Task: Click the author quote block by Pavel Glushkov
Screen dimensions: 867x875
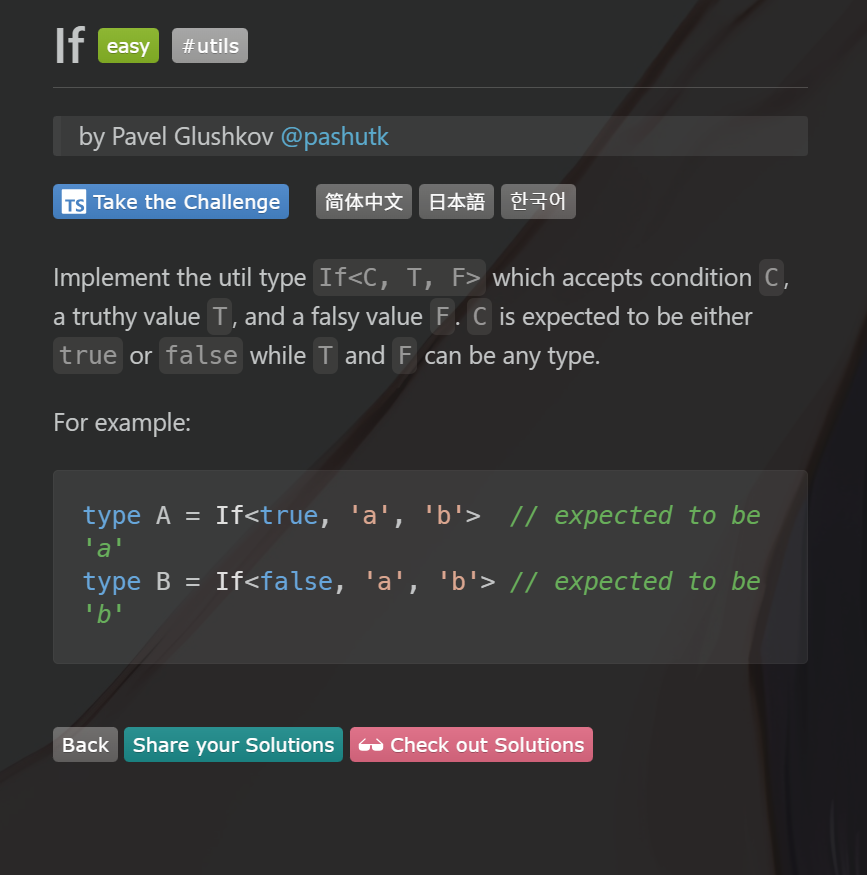Action: coord(430,136)
